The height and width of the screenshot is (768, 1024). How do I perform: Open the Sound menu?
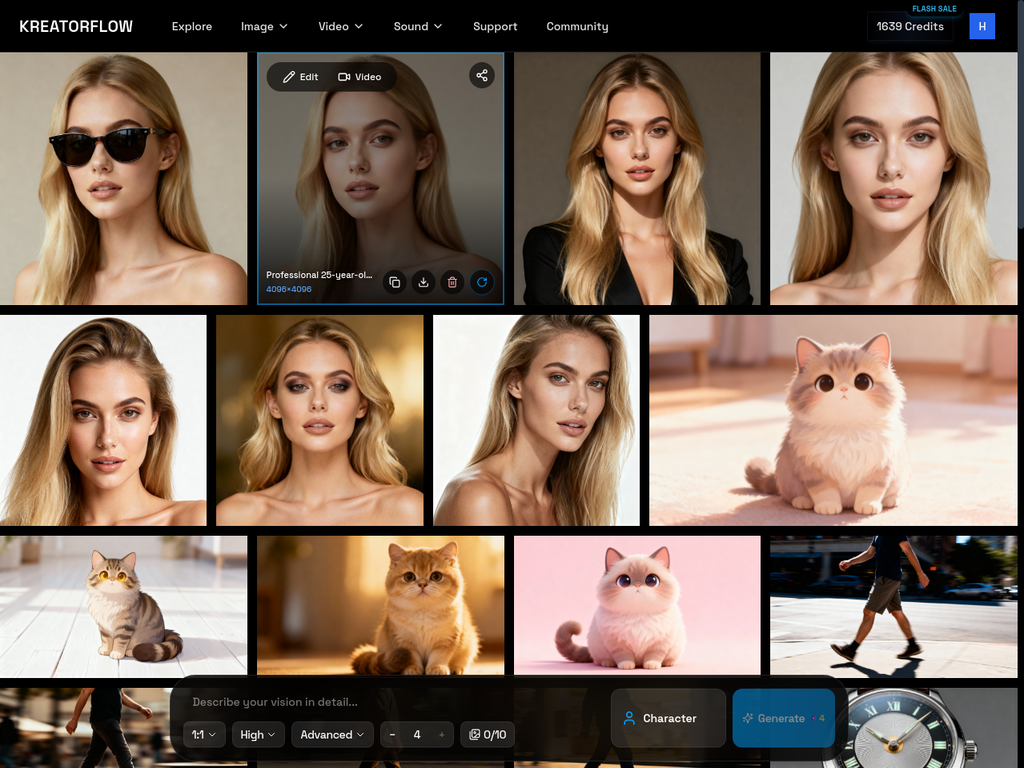[417, 26]
